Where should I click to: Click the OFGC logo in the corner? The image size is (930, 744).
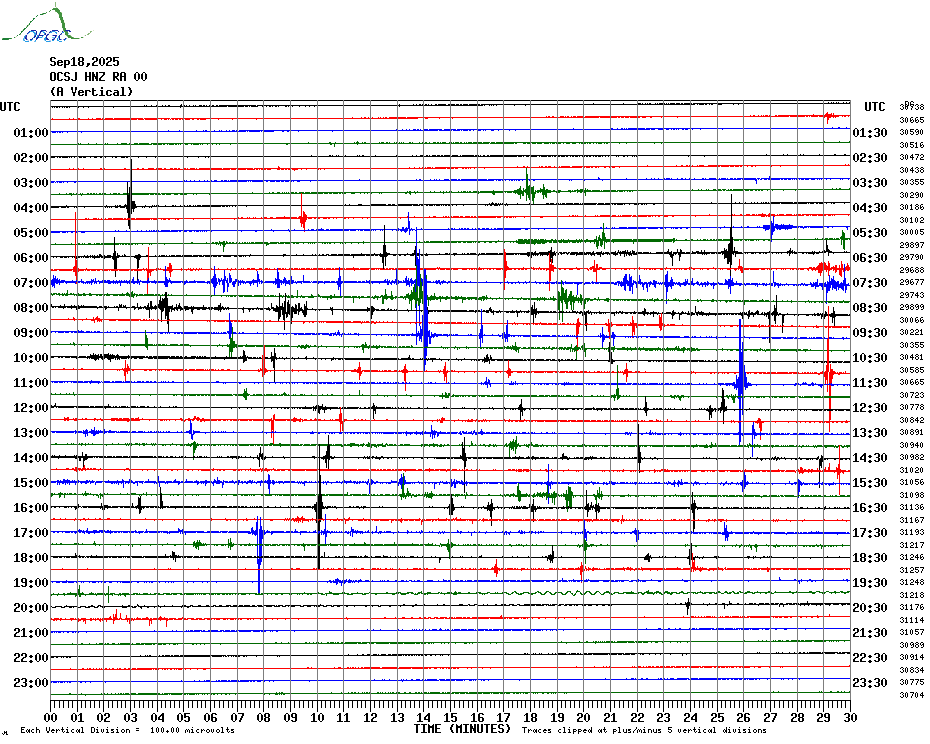(x=47, y=24)
